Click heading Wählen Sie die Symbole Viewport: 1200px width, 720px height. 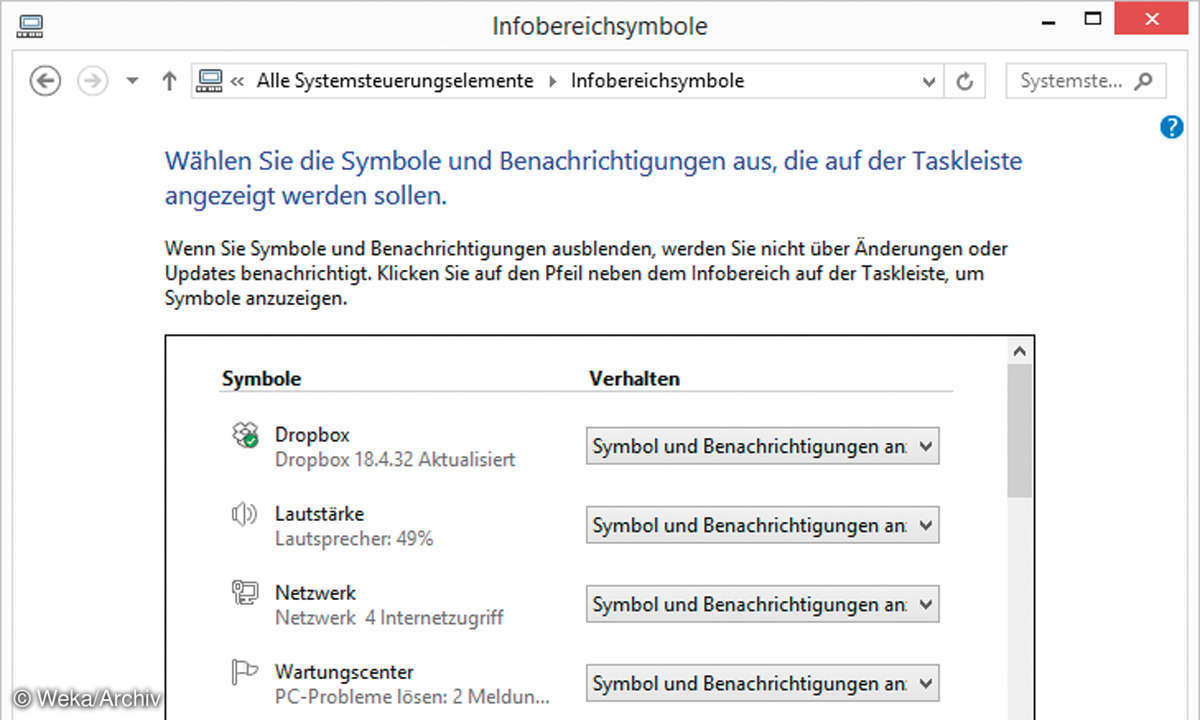(x=594, y=178)
